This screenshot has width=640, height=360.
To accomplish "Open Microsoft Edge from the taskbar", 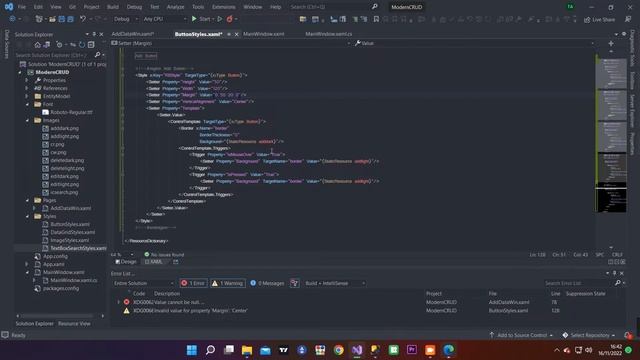I will (x=449, y=350).
